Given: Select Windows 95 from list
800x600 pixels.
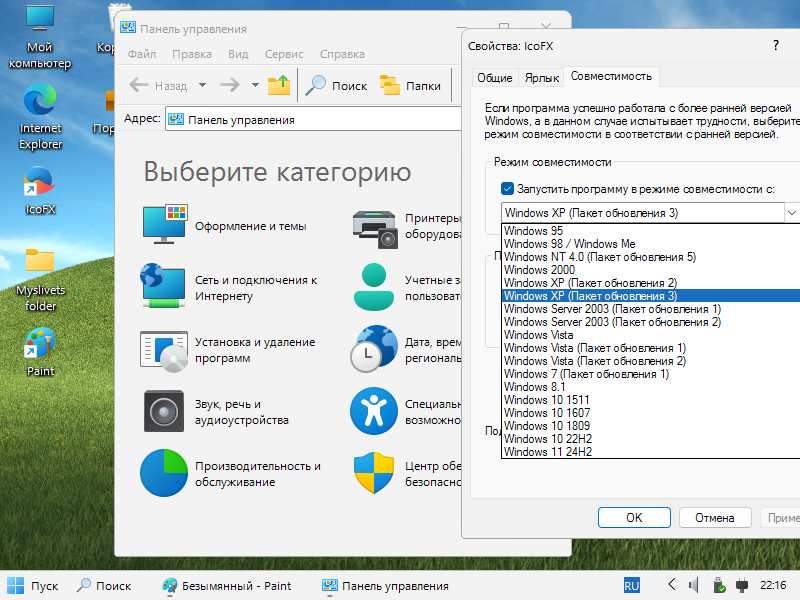Looking at the screenshot, I should point(651,231).
